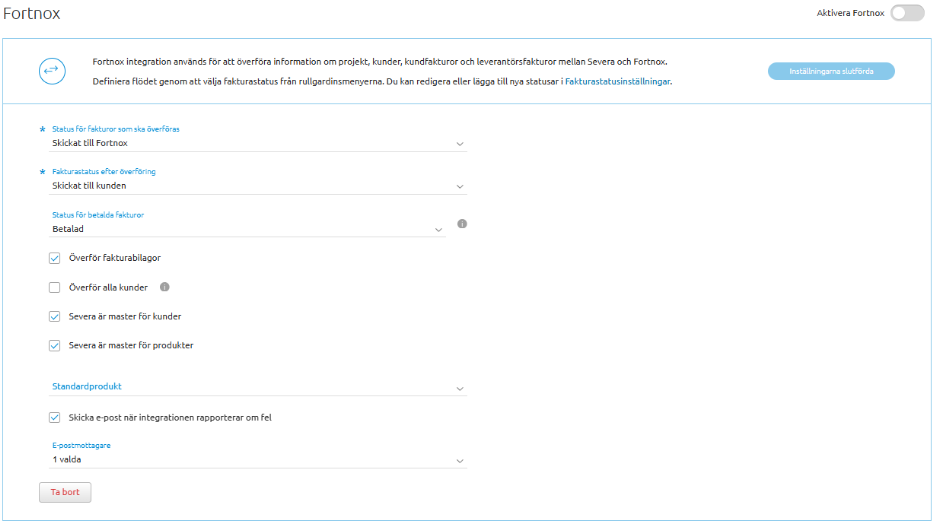The width and height of the screenshot is (938, 527).
Task: Expand Fakturastatus efter överföring dropdown
Action: (459, 187)
